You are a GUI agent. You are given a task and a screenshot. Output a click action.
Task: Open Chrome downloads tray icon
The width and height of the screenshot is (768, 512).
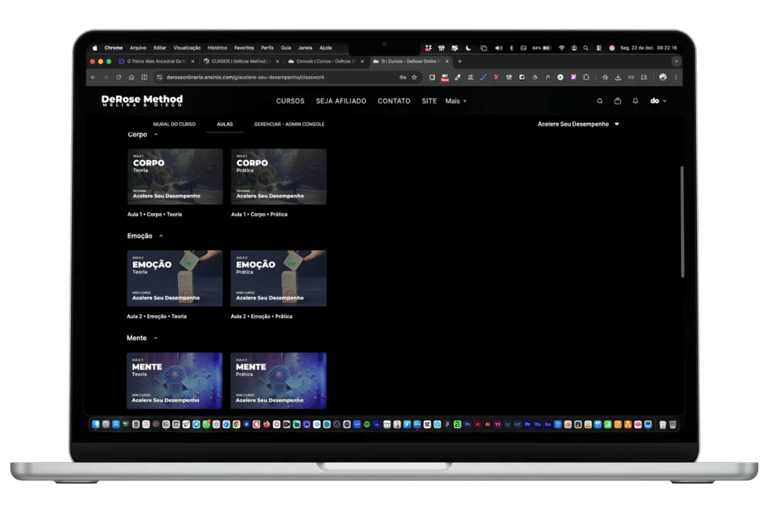(618, 77)
